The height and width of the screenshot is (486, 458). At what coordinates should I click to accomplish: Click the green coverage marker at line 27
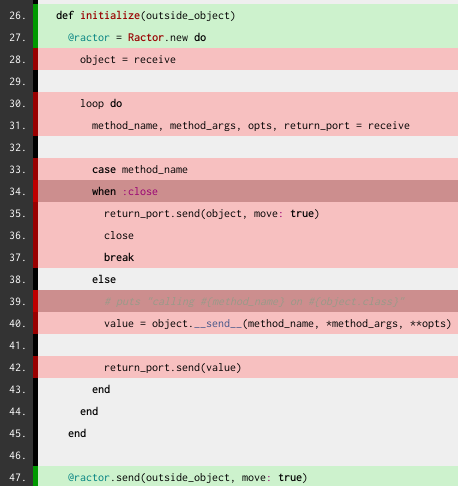(35, 37)
